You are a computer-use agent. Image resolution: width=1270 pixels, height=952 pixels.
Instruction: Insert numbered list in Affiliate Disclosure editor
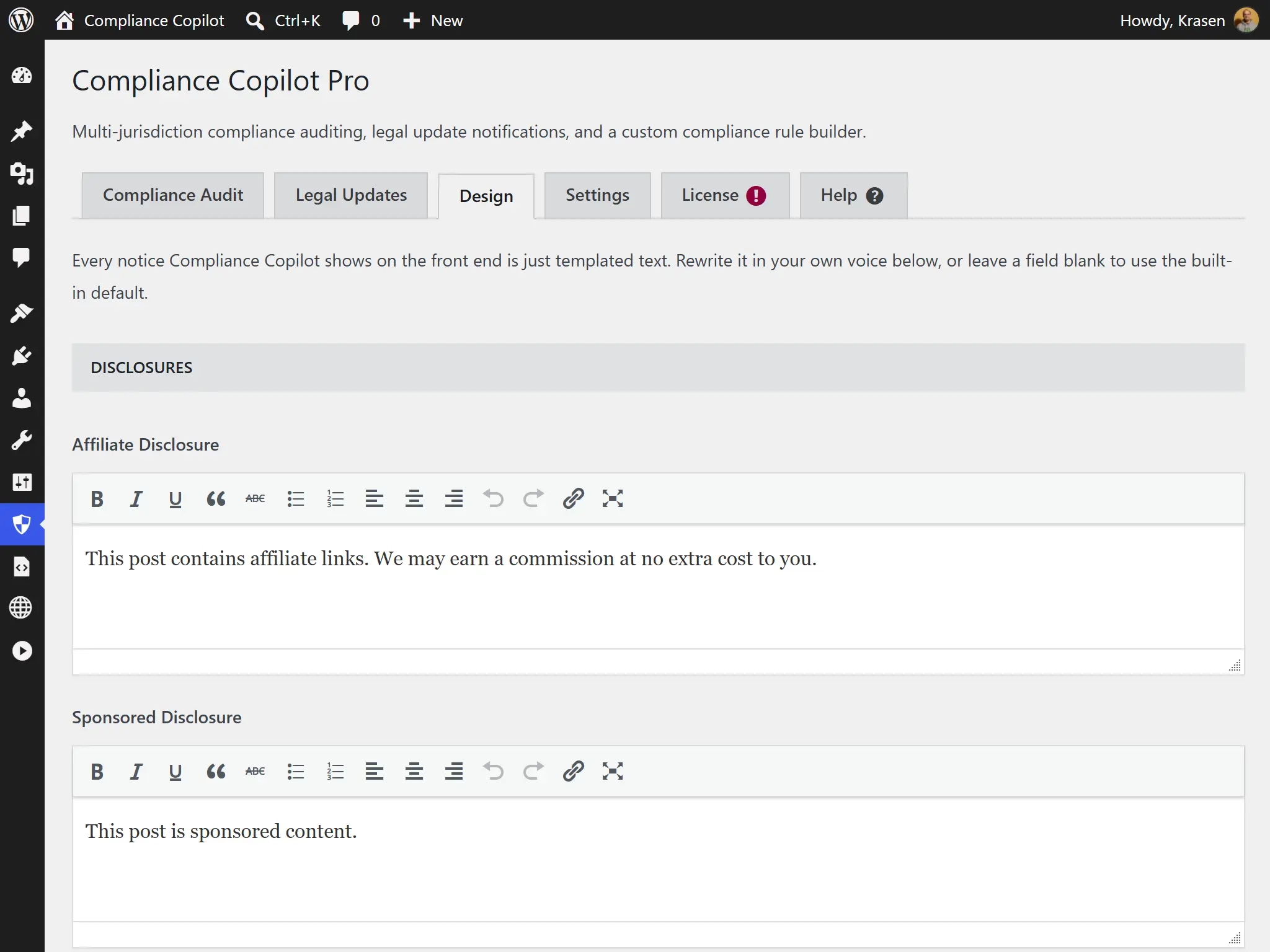[x=335, y=499]
